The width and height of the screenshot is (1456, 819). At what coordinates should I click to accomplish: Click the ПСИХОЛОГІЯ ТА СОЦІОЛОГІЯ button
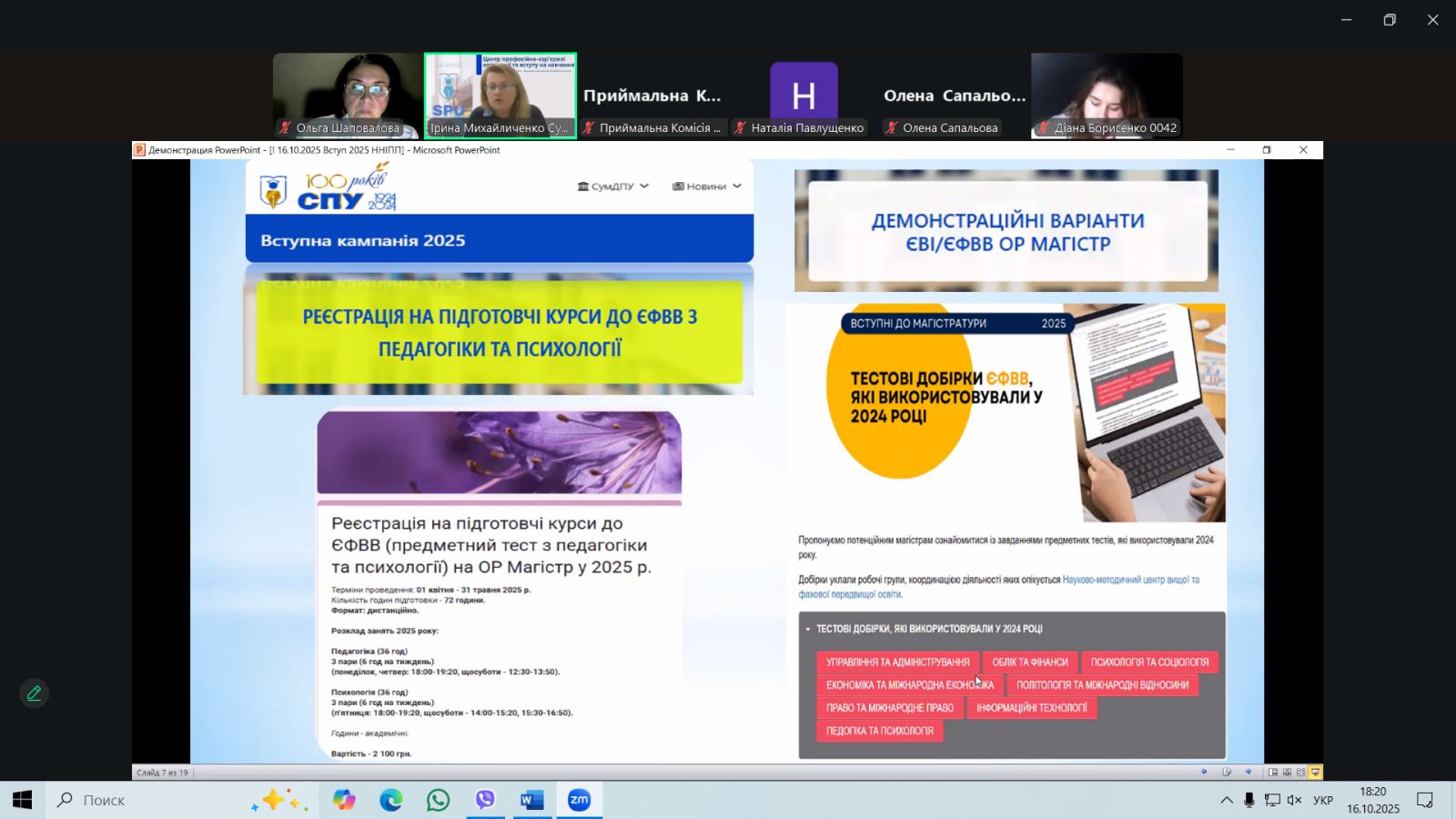(1149, 662)
